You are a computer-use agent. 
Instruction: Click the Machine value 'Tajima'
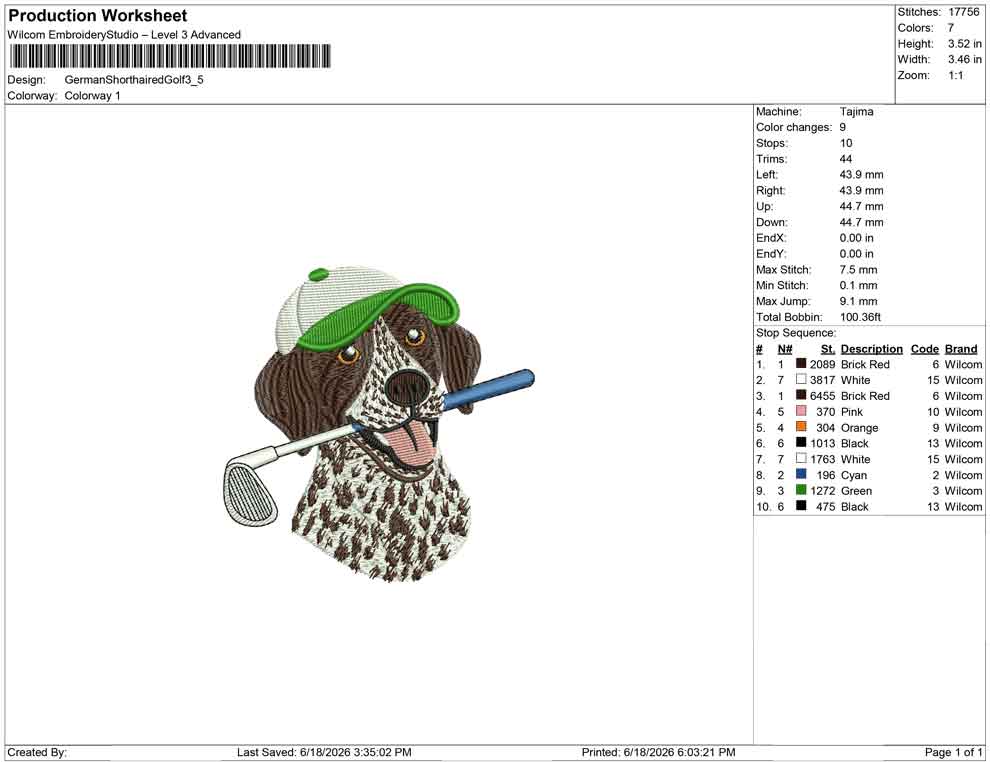pos(857,112)
